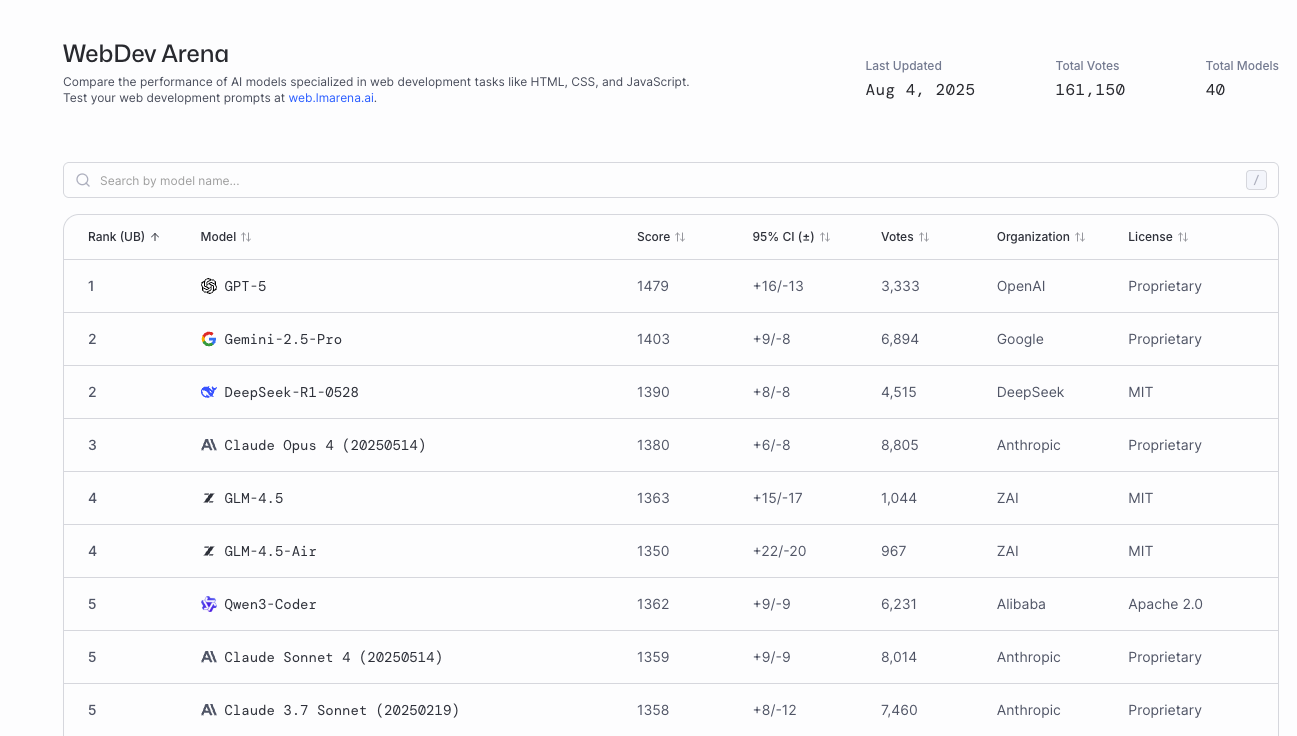The width and height of the screenshot is (1297, 736).
Task: Click the GPT-5 model name
Action: point(245,286)
